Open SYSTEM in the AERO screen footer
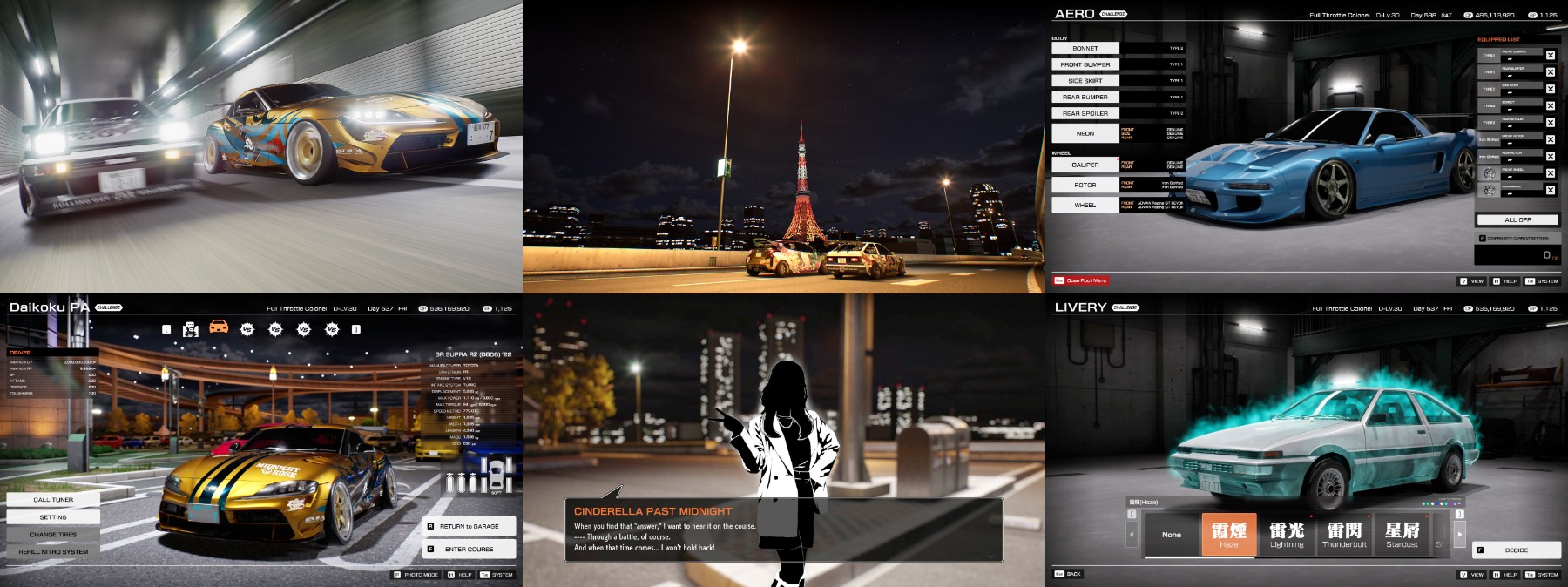 point(1542,281)
